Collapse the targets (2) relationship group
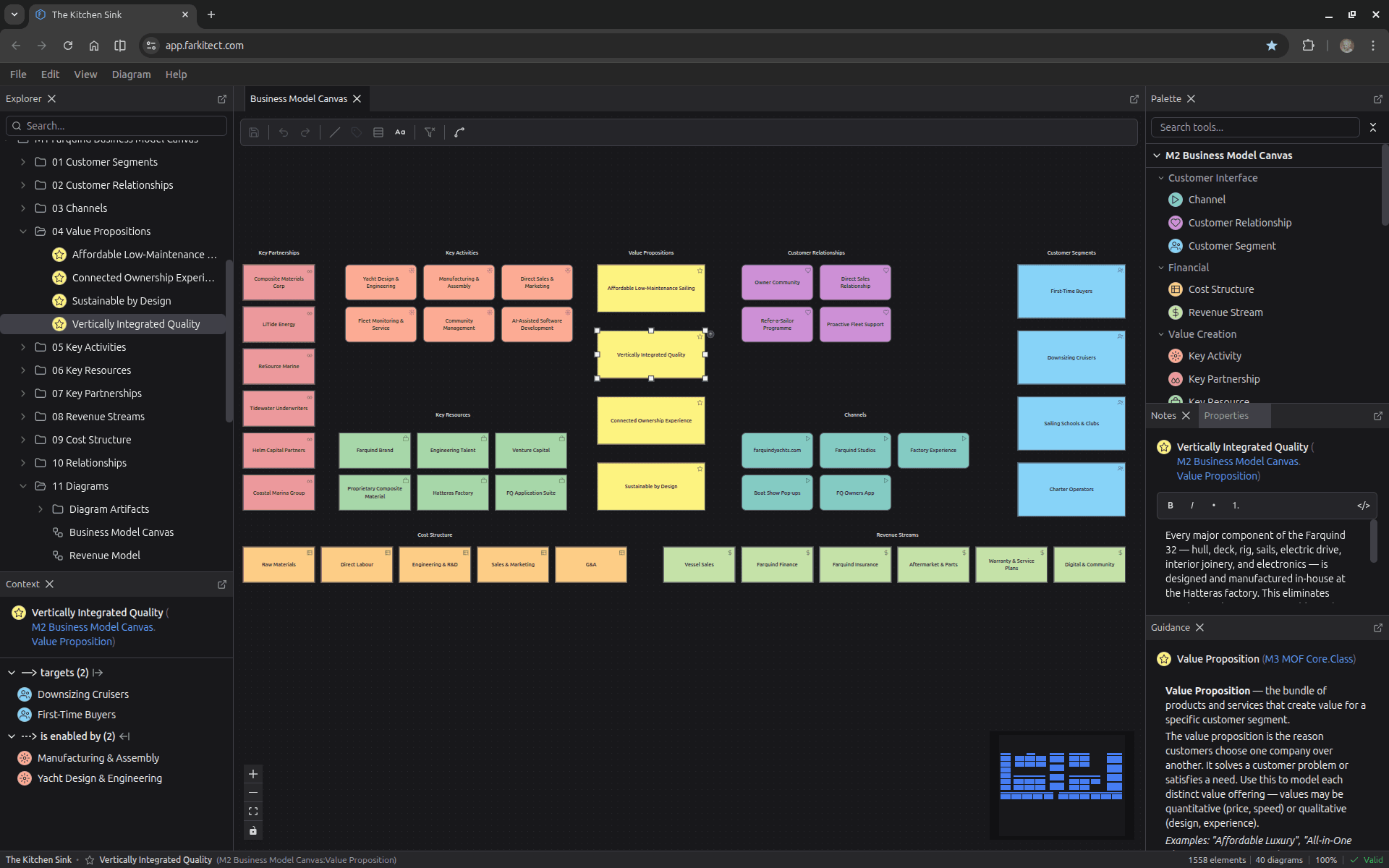 click(x=12, y=673)
